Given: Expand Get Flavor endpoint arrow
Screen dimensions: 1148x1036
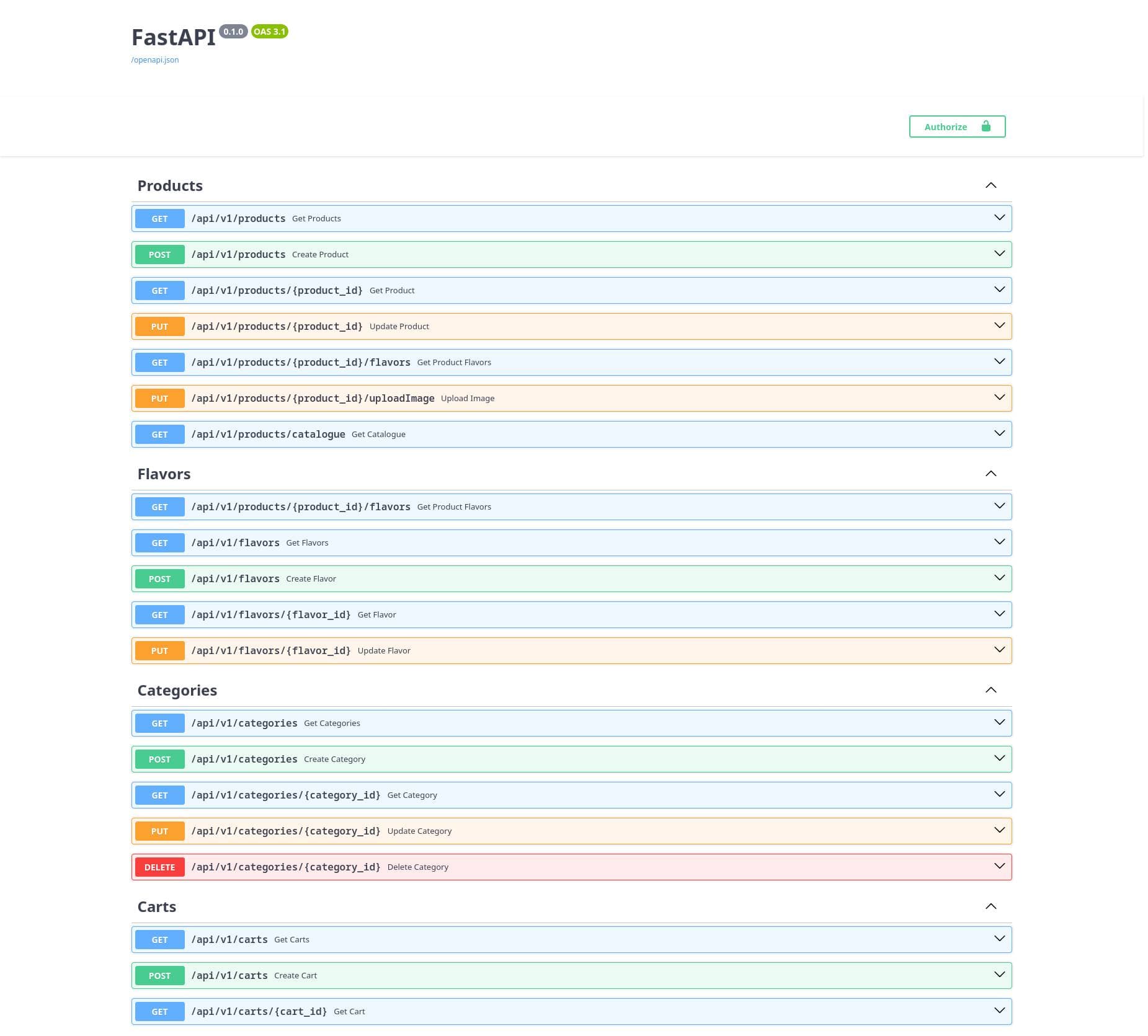Looking at the screenshot, I should tap(1000, 614).
